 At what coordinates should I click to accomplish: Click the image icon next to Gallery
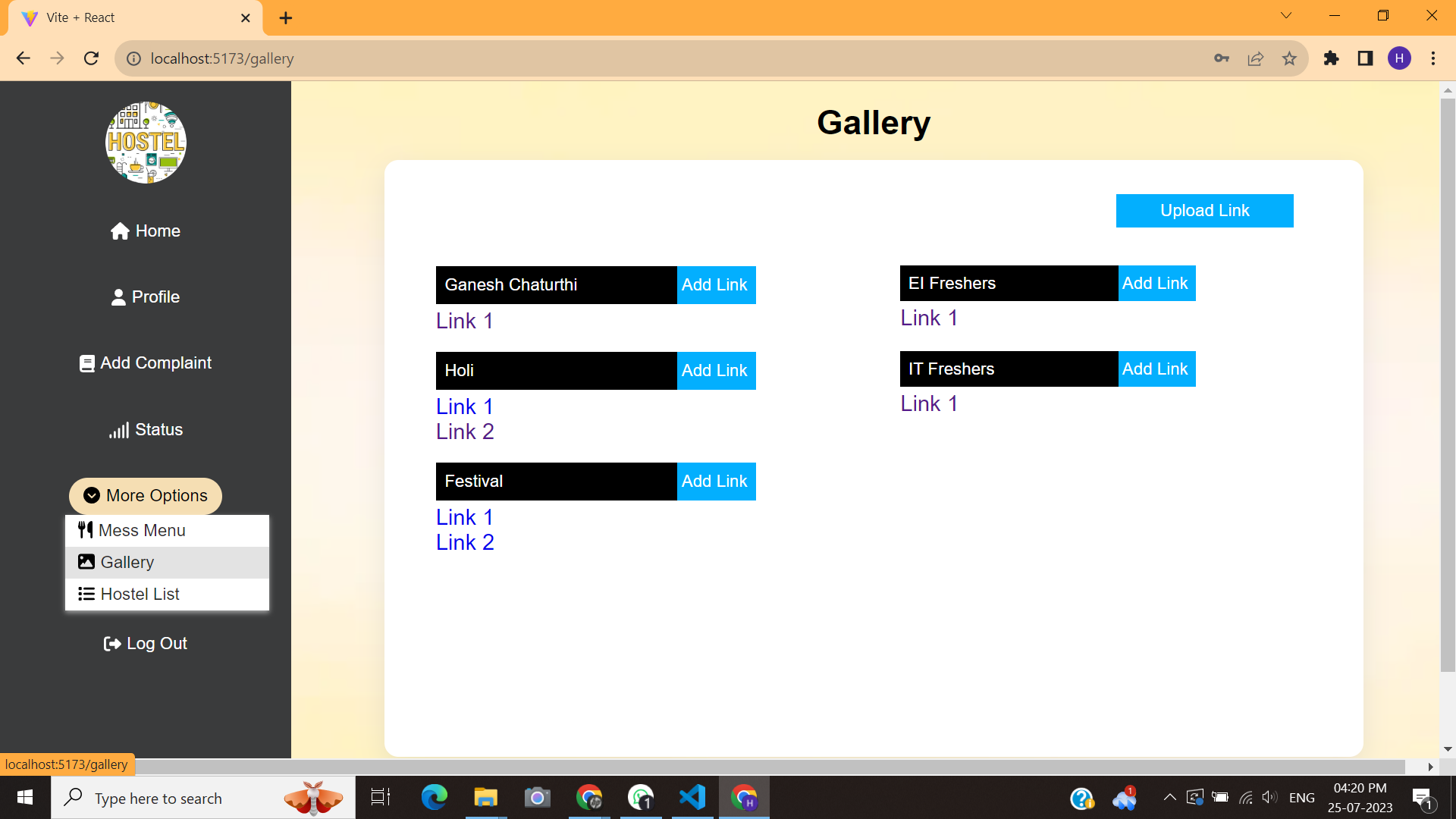point(86,562)
